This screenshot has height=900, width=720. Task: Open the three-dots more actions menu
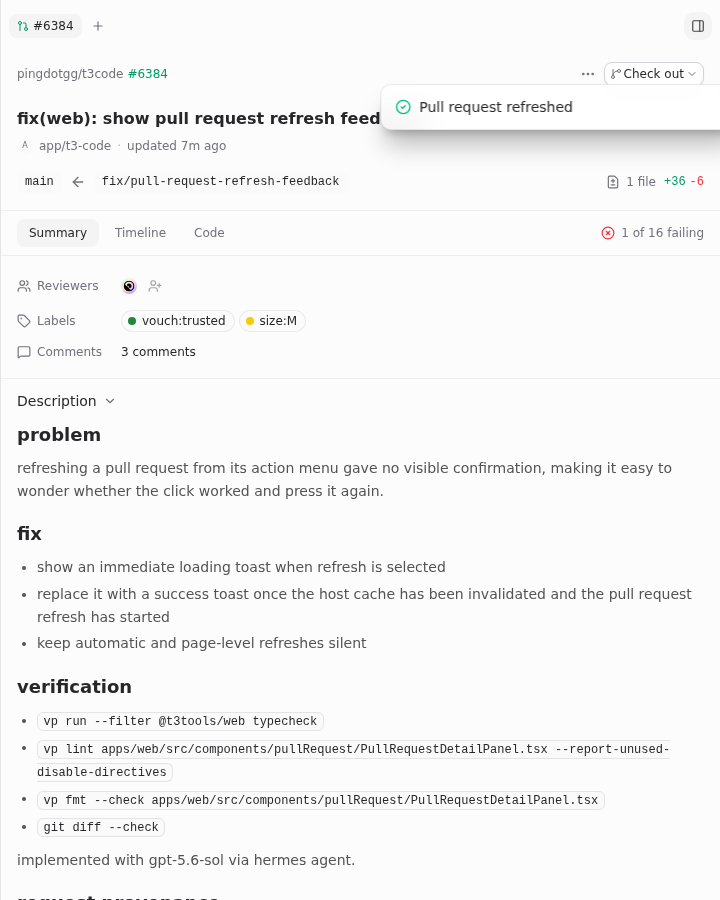click(x=587, y=73)
